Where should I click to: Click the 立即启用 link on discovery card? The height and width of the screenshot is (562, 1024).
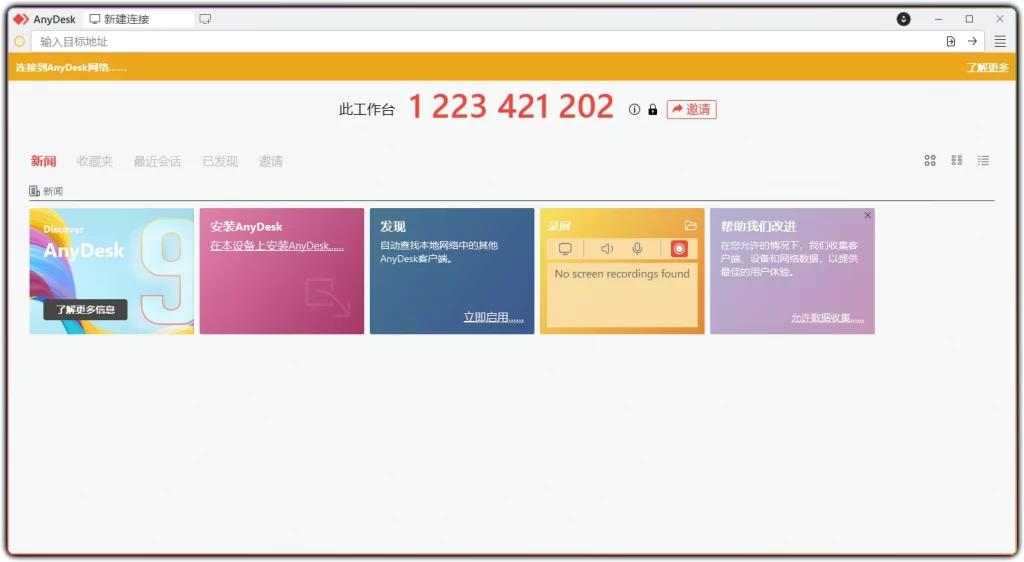(x=494, y=317)
